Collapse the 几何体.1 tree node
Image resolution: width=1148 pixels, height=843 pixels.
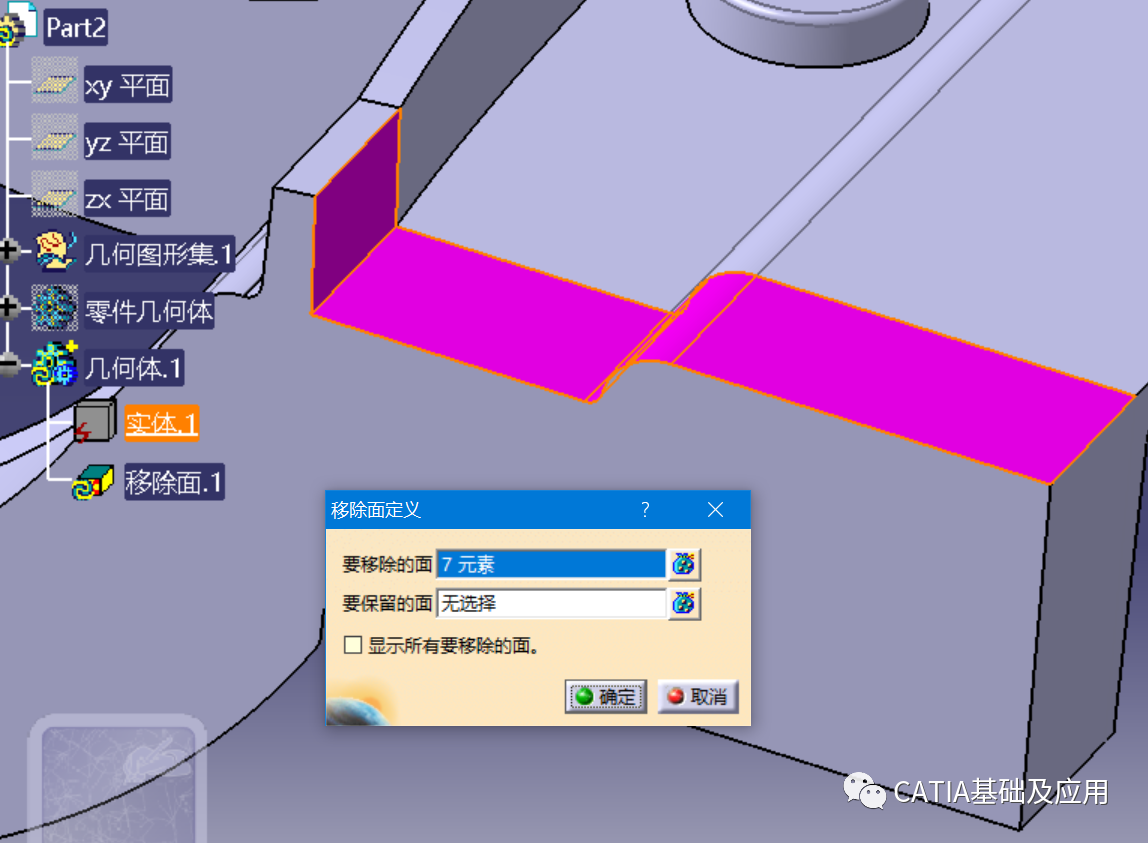click(9, 364)
